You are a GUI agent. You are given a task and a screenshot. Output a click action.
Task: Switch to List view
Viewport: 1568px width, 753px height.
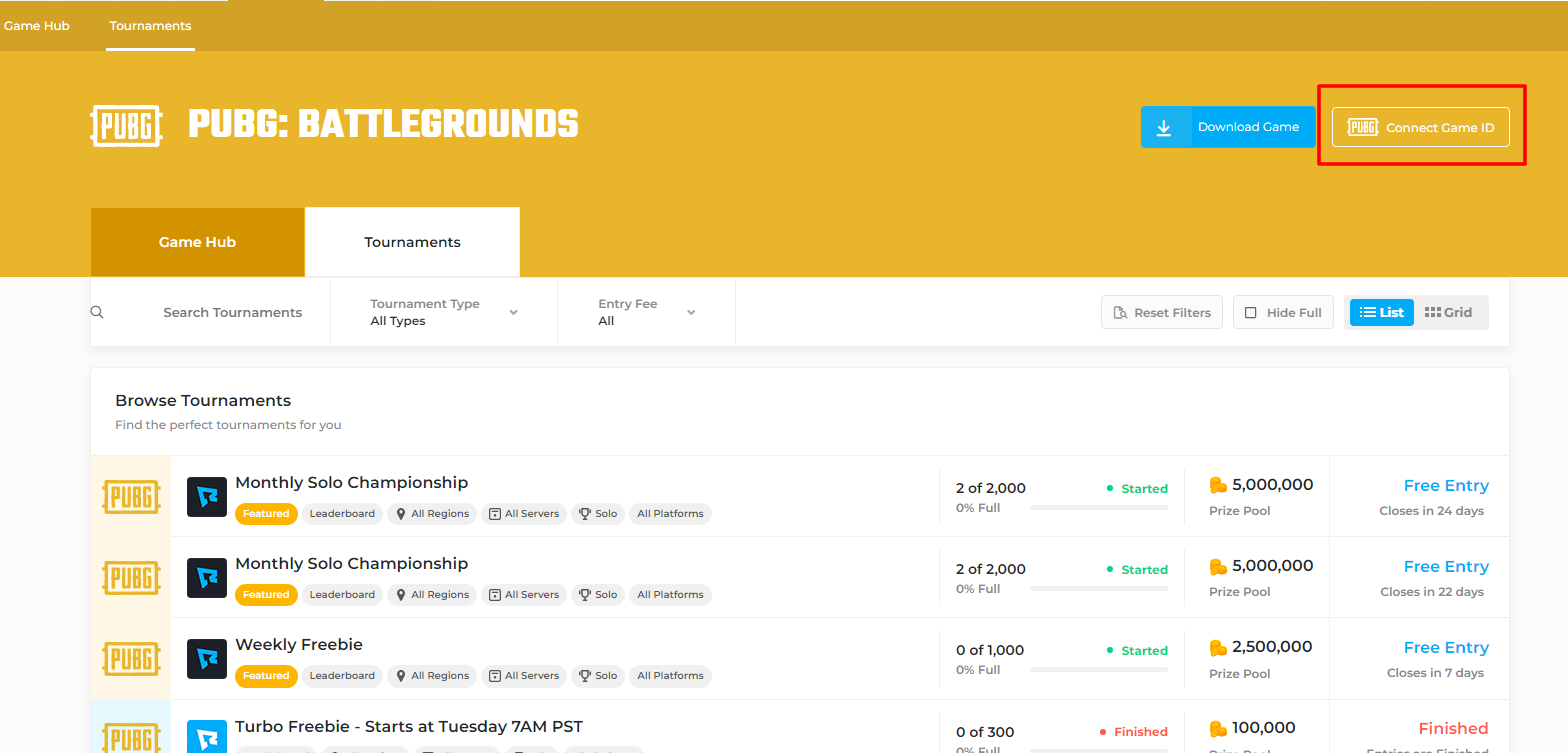pyautogui.click(x=1382, y=312)
